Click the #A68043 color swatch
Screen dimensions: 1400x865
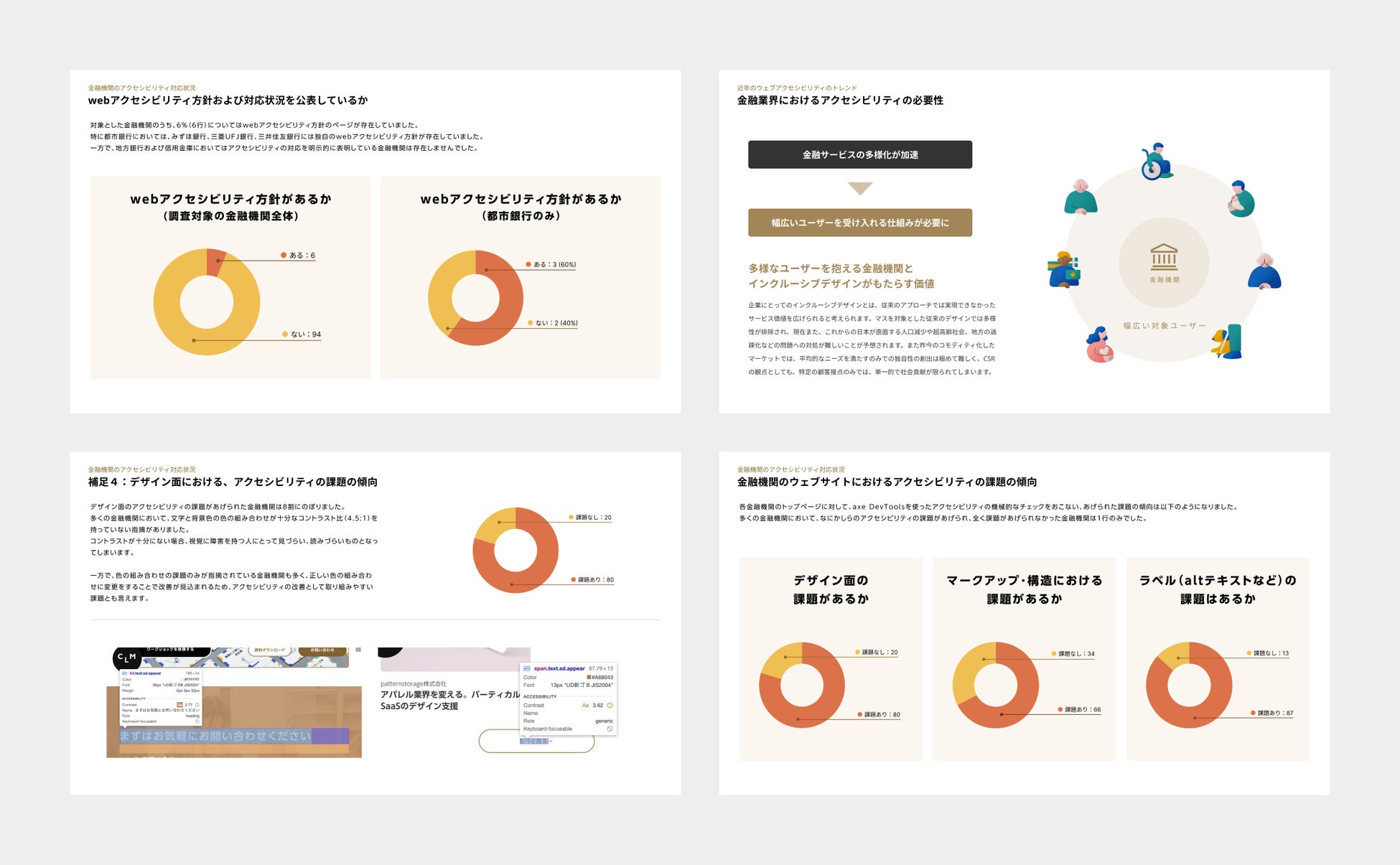[589, 677]
